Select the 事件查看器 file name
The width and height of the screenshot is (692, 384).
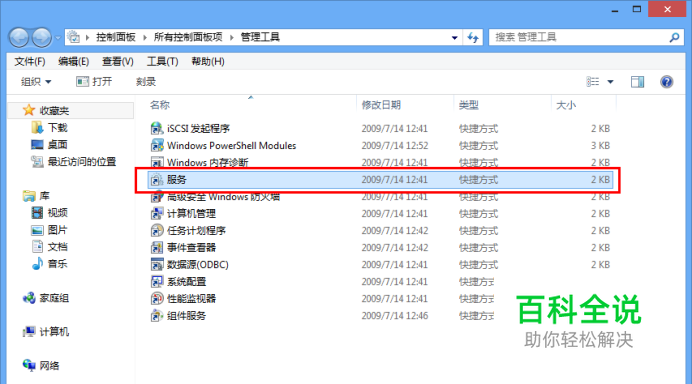pos(191,248)
